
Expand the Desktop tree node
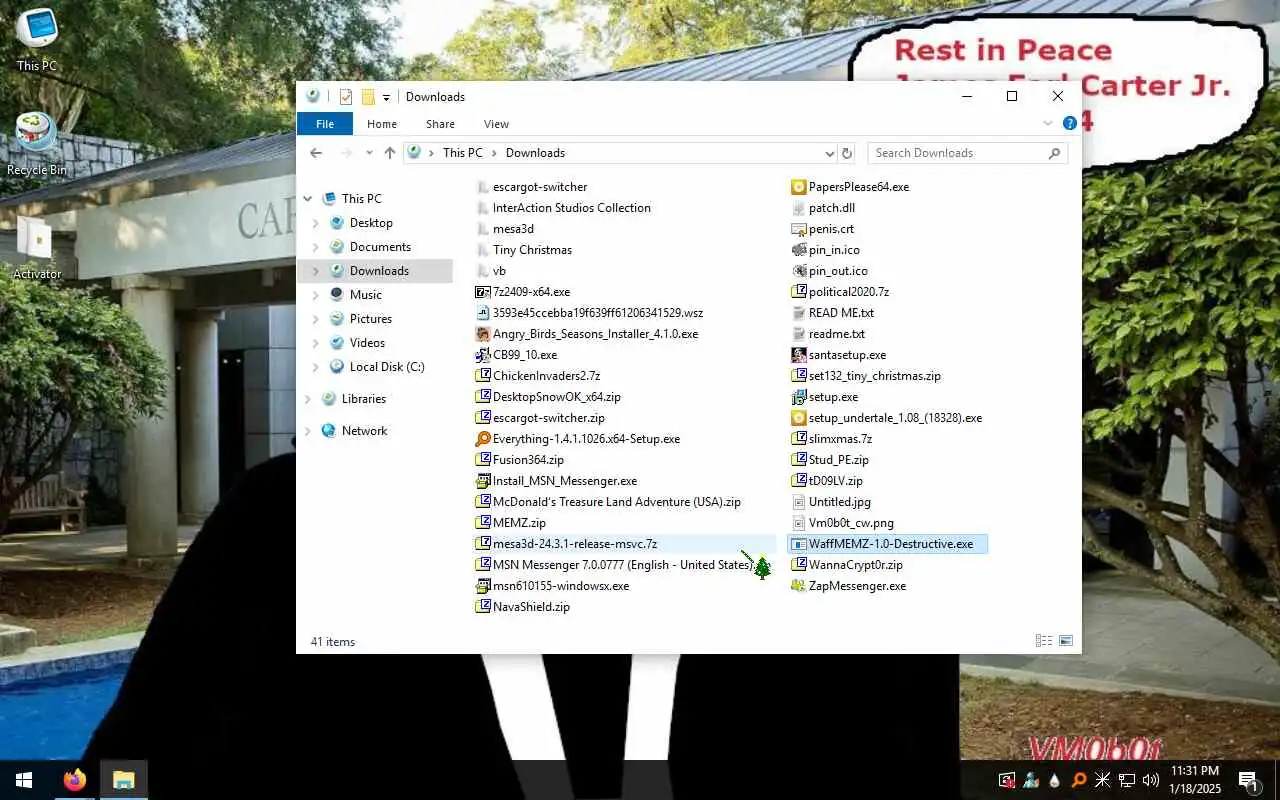coord(316,223)
